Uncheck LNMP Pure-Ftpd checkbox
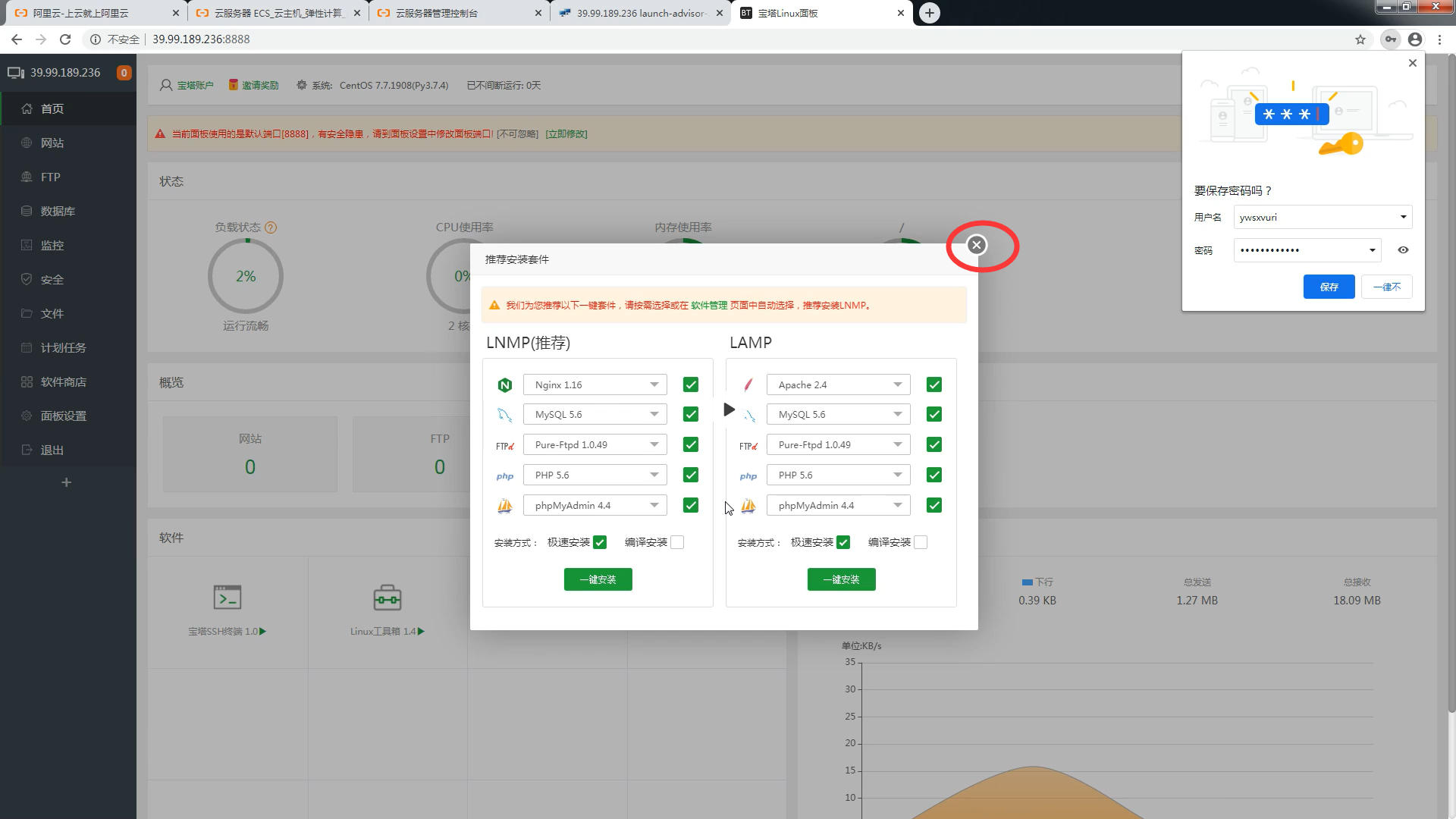Screen dimensions: 1456x819 [x=691, y=445]
